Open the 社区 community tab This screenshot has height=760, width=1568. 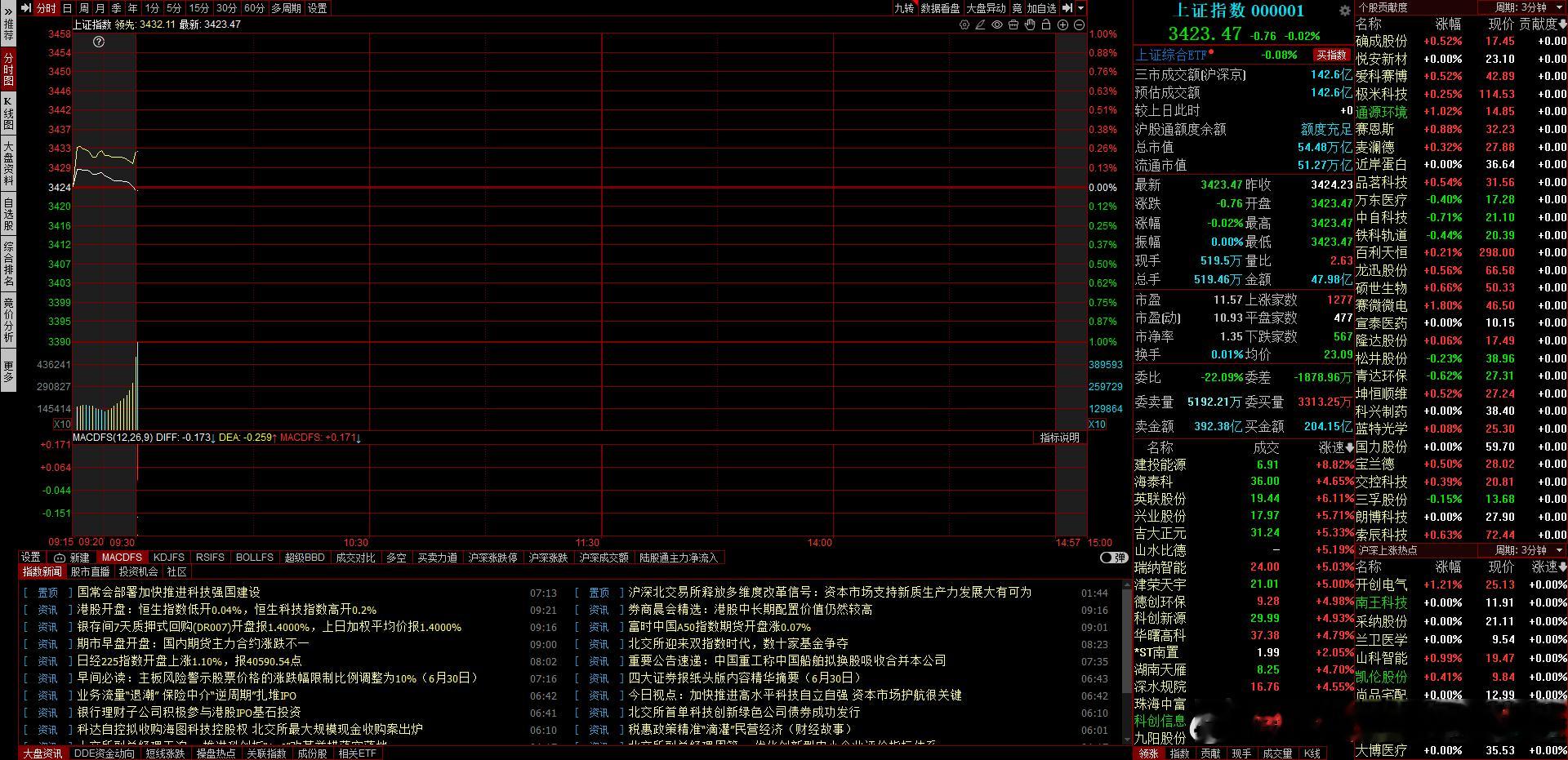(177, 572)
